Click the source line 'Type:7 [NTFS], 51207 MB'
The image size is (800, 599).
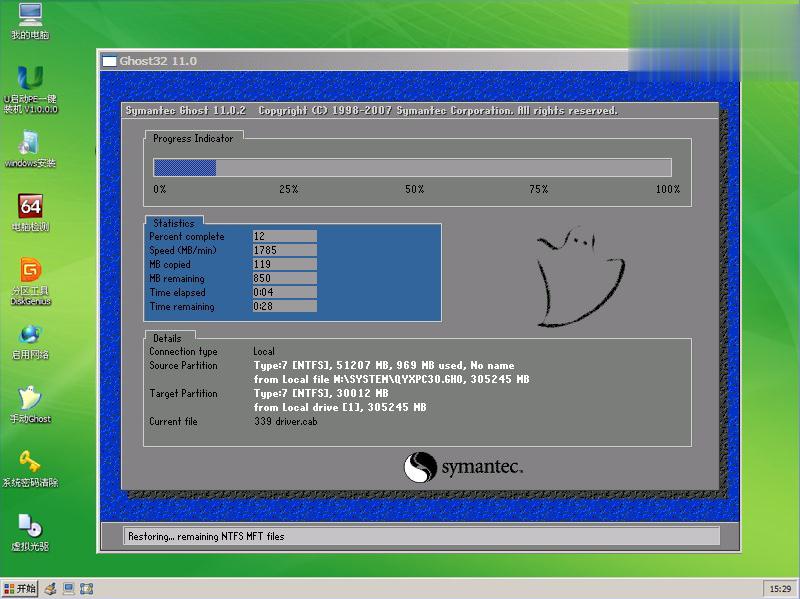384,365
